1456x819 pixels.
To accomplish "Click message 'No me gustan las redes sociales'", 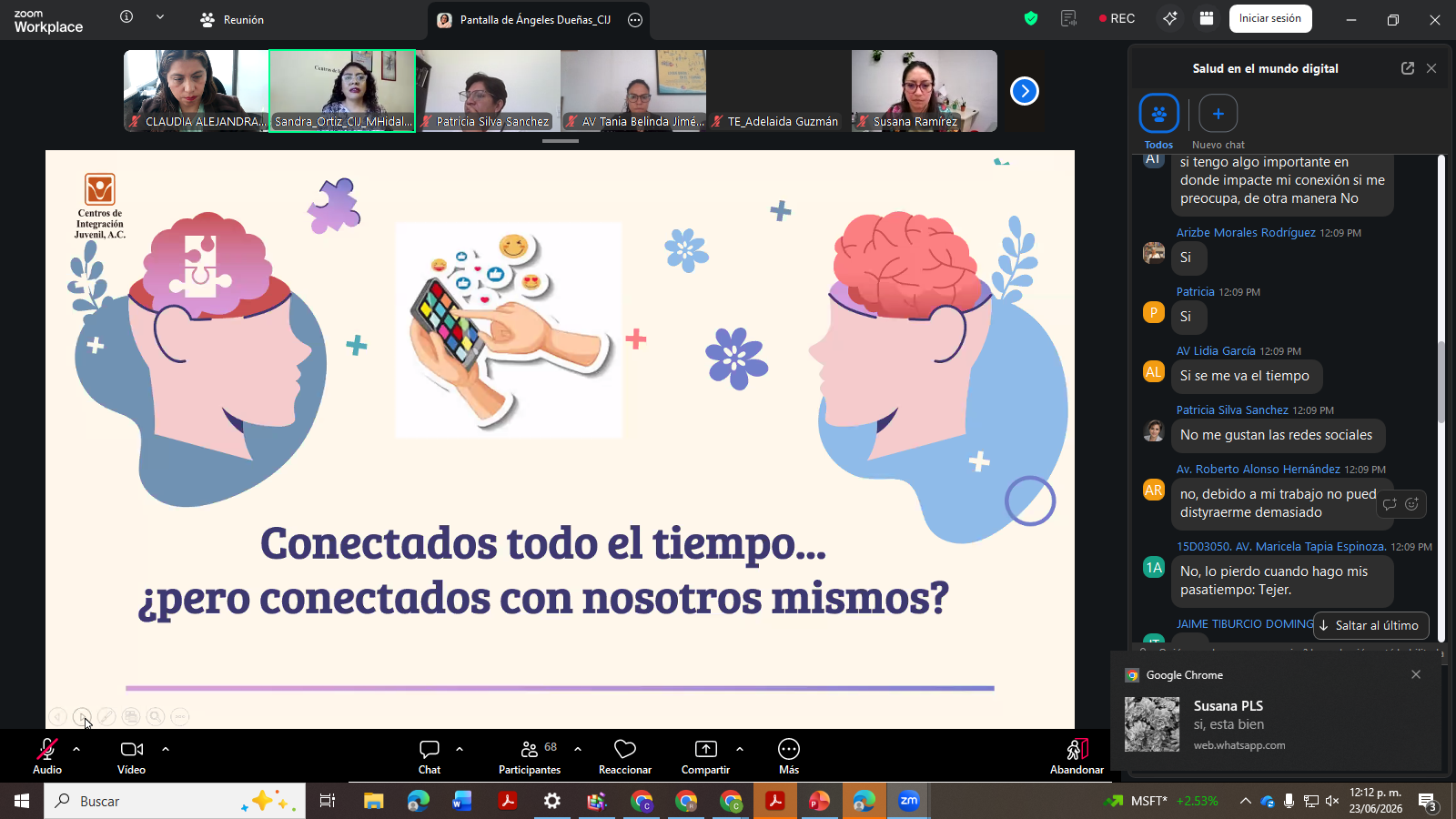I will click(x=1276, y=435).
